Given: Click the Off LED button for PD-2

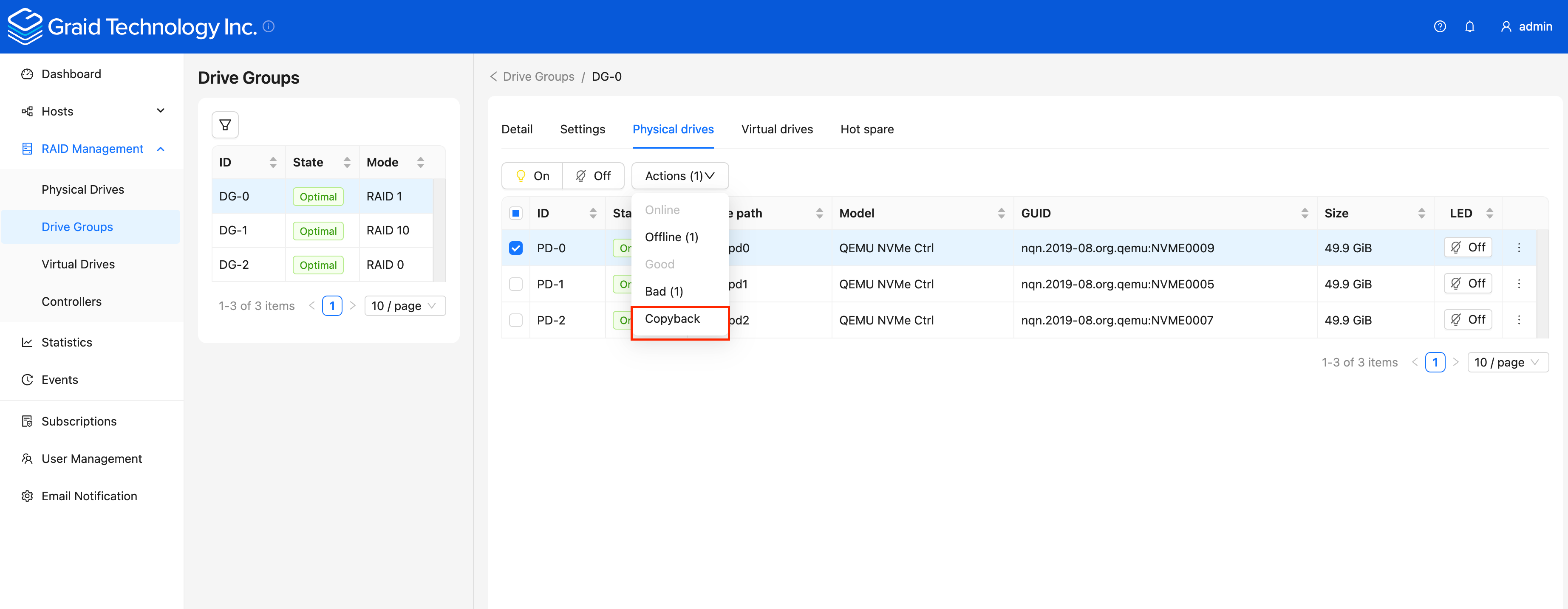Looking at the screenshot, I should [x=1468, y=319].
